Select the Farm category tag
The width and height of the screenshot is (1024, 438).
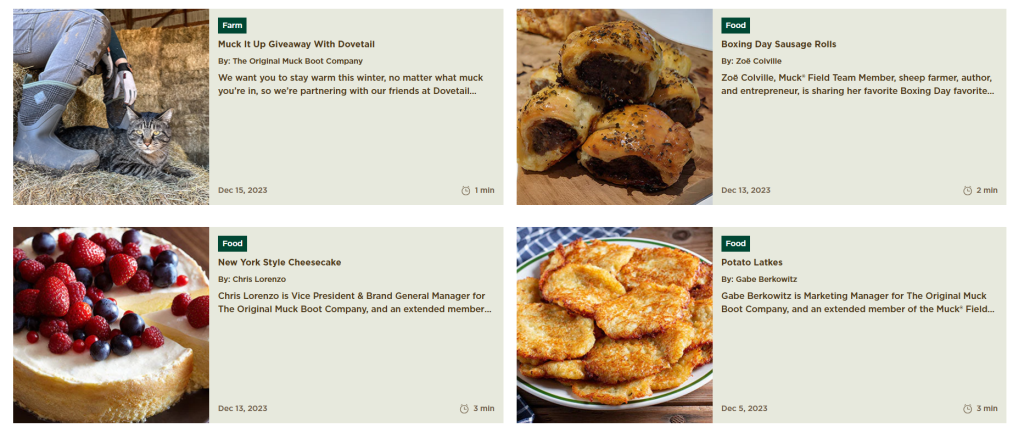click(x=232, y=25)
